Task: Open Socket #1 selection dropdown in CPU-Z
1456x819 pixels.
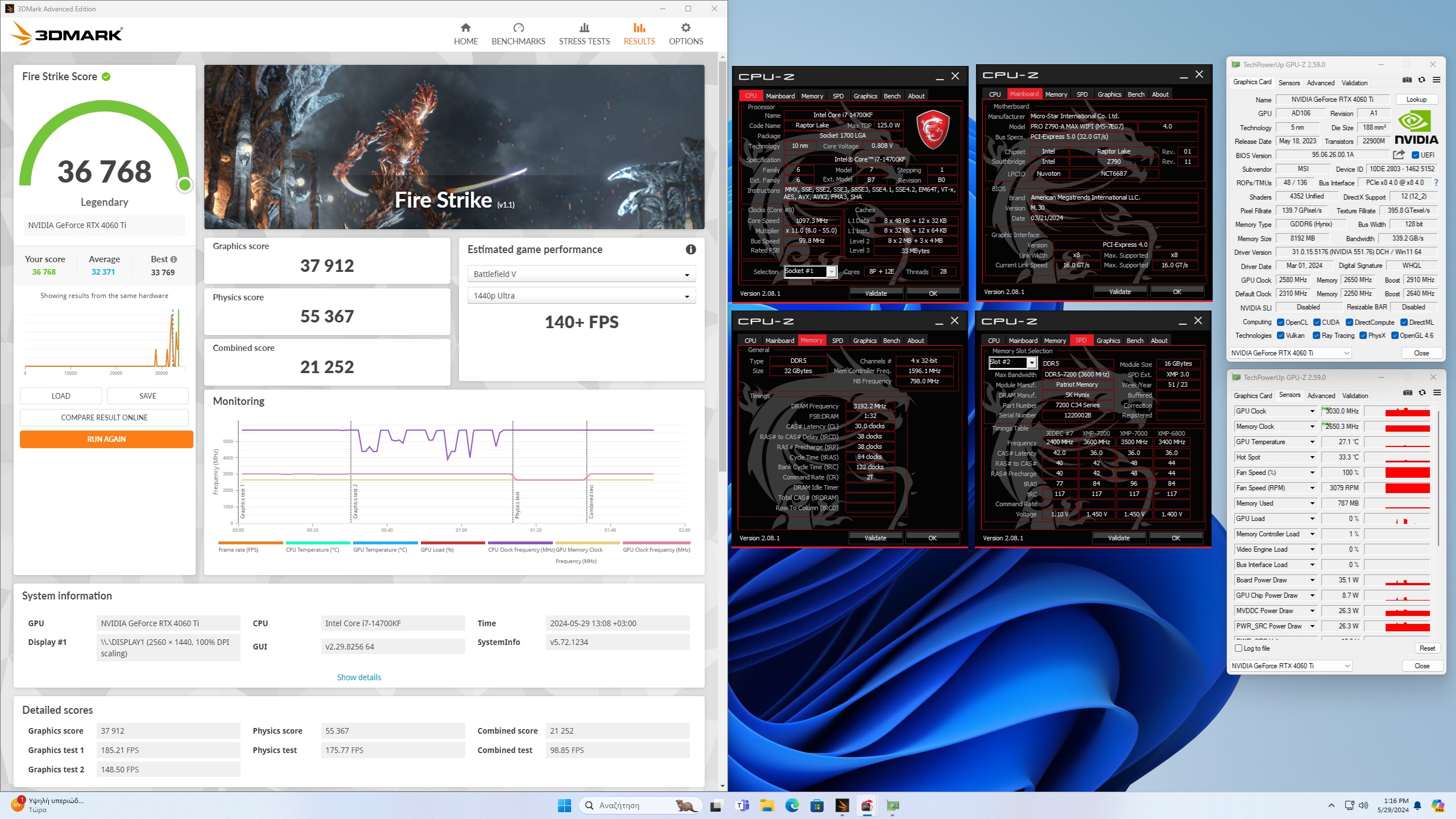Action: point(810,271)
